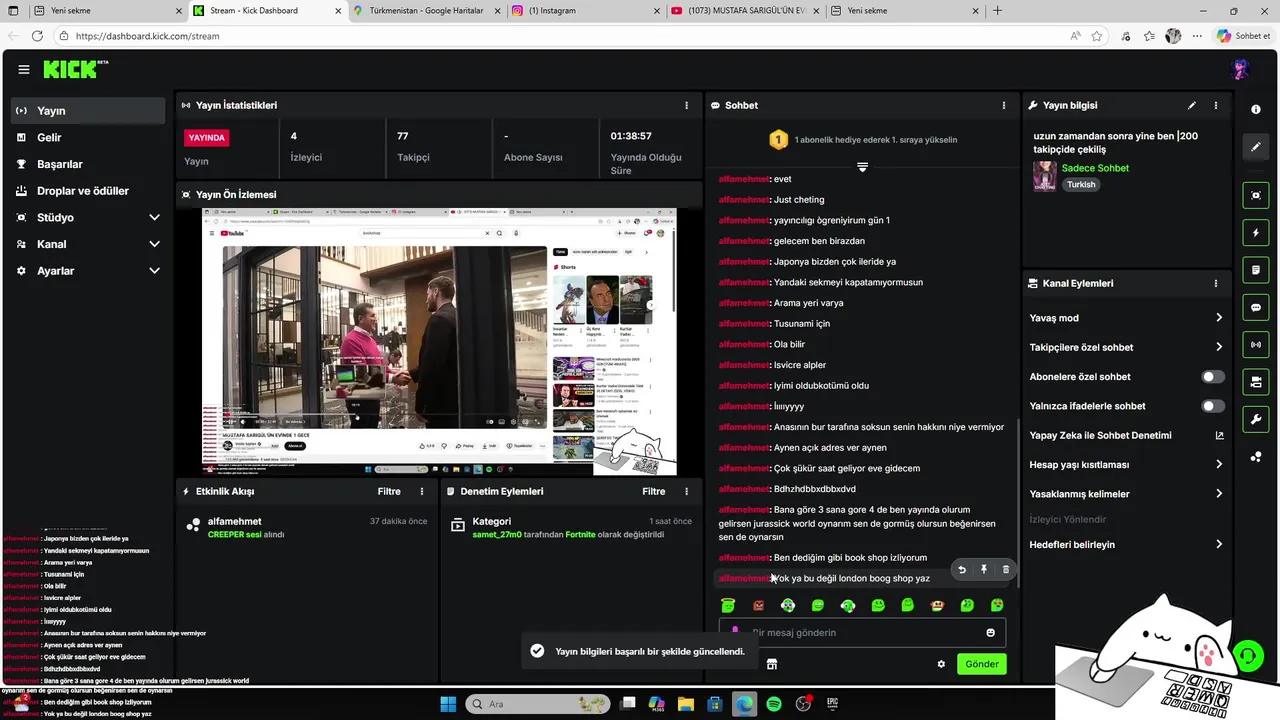Switch to Türkmenistan Google Haritalar tab

(x=425, y=11)
